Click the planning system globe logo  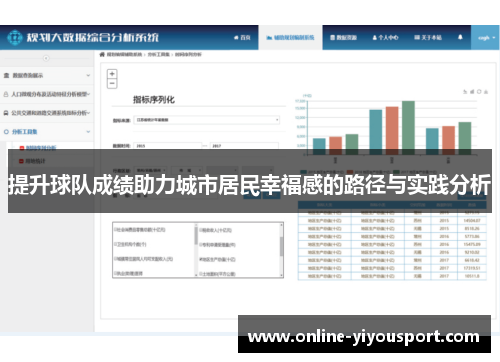tap(15, 37)
